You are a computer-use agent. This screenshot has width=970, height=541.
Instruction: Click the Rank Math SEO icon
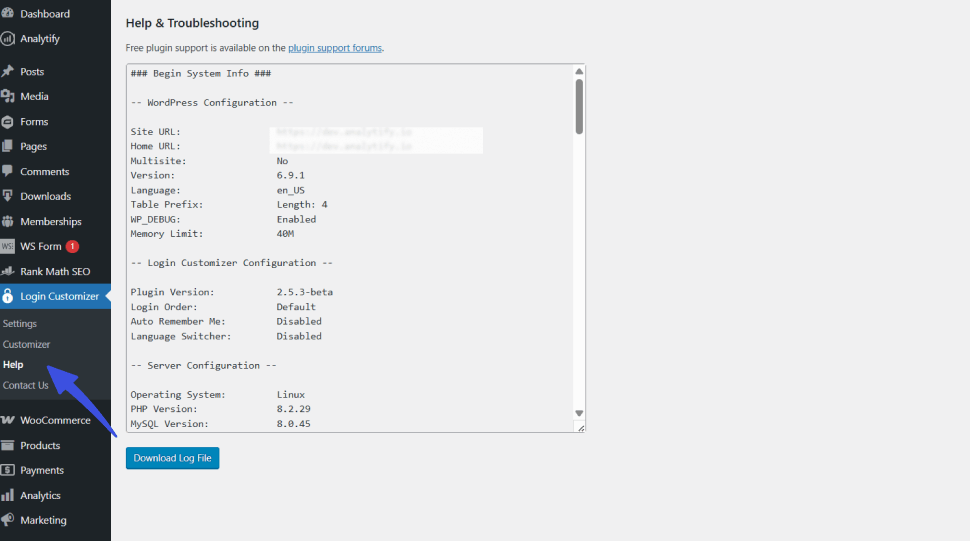pyautogui.click(x=7, y=271)
